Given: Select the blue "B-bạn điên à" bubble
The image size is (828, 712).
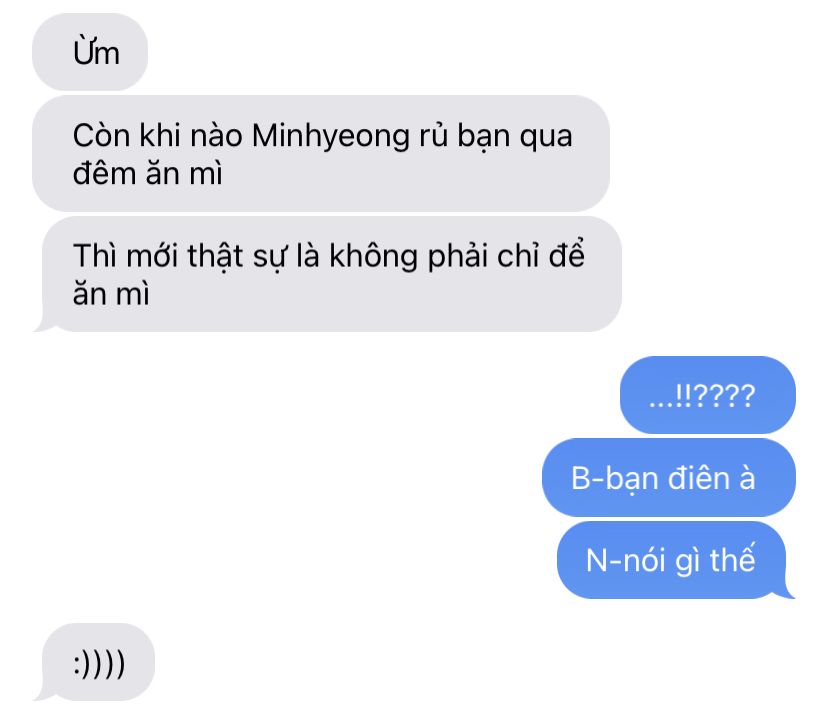Looking at the screenshot, I should [x=669, y=477].
